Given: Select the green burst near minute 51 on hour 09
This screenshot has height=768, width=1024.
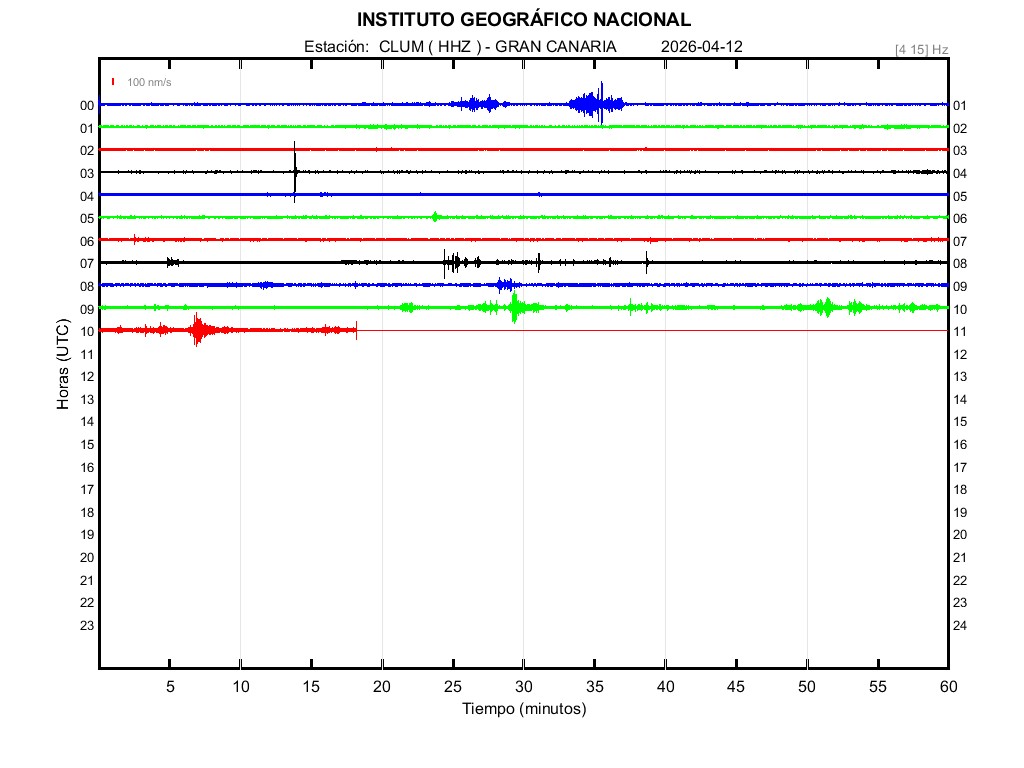Looking at the screenshot, I should (824, 307).
